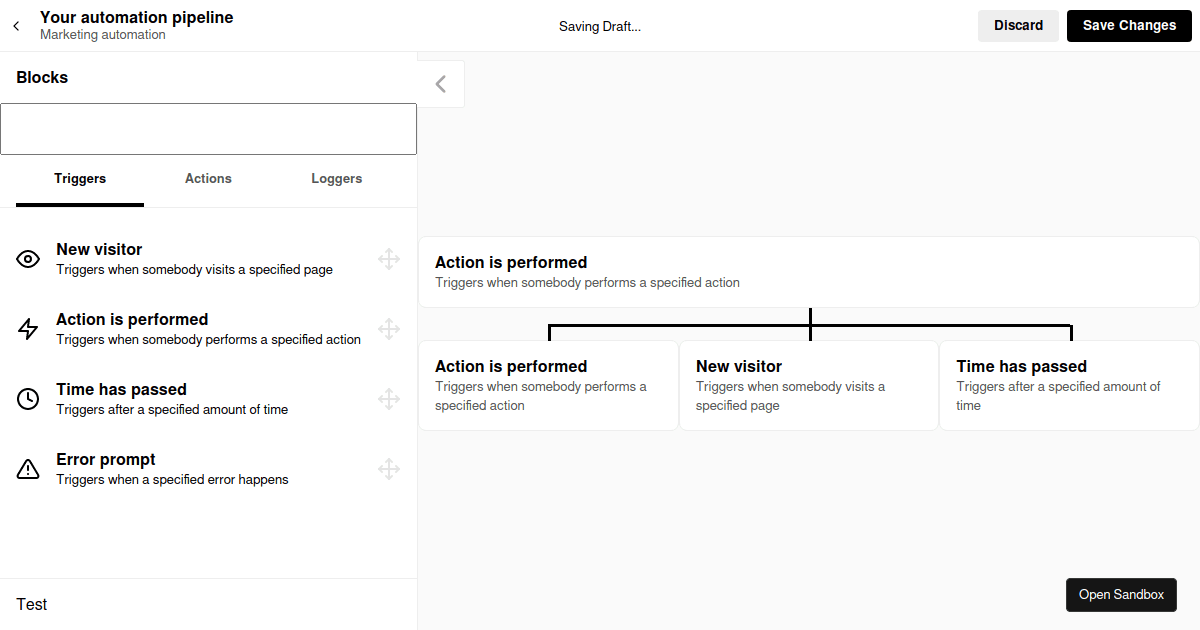Click the drag handle beside Time has passed

click(x=389, y=398)
